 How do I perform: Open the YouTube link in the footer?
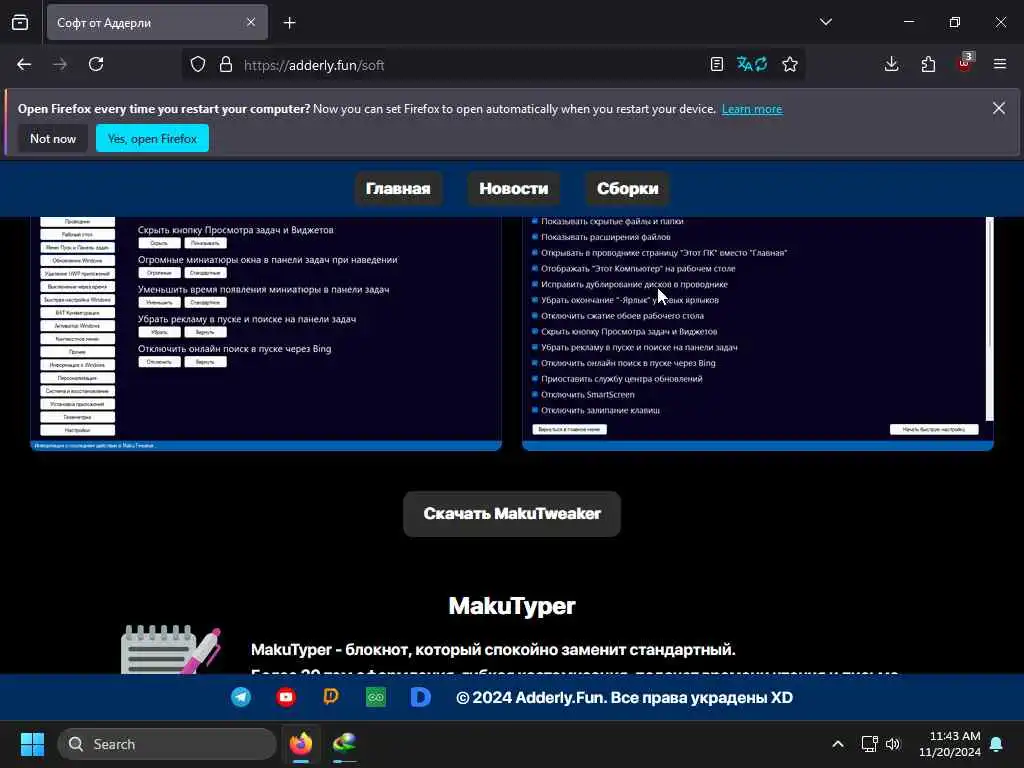pyautogui.click(x=286, y=697)
